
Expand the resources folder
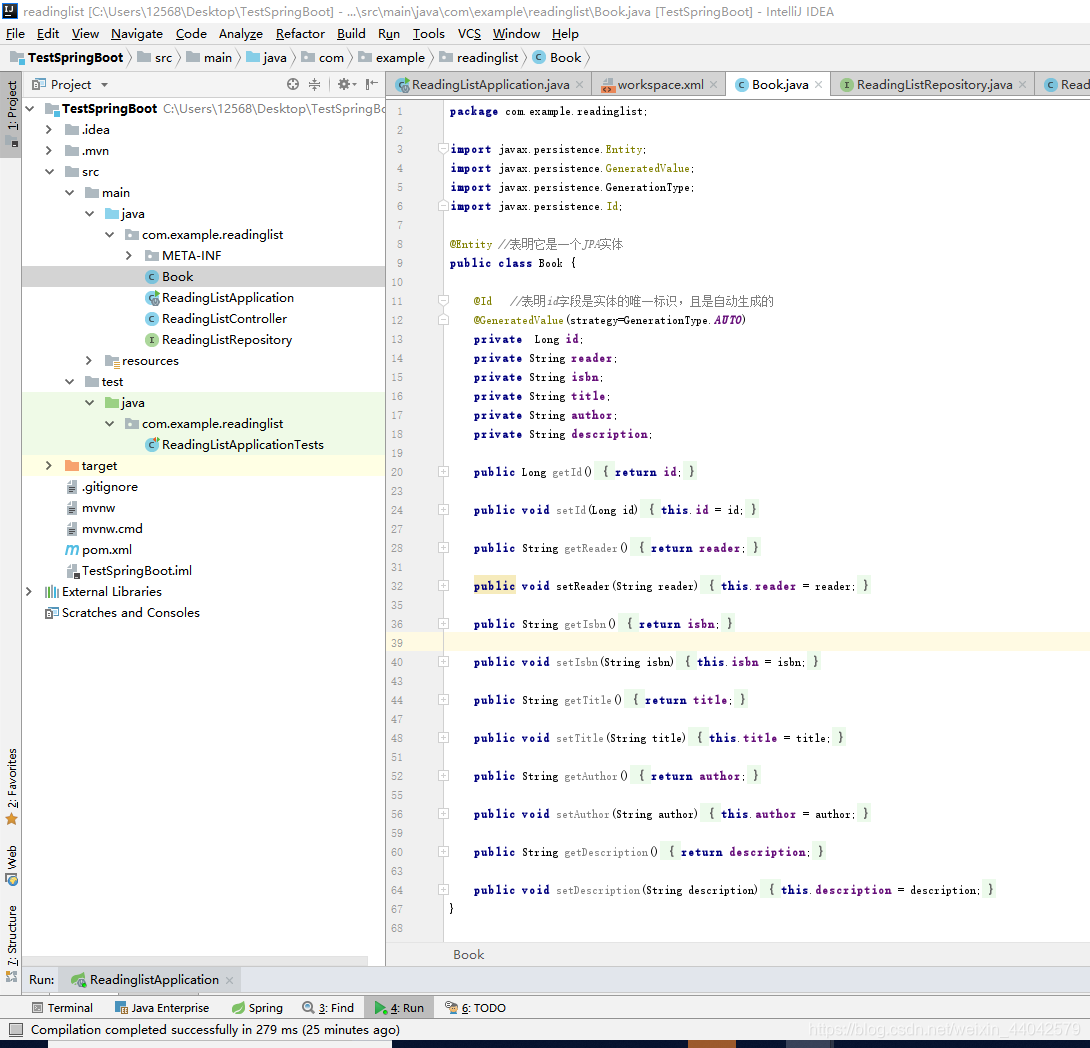(89, 361)
